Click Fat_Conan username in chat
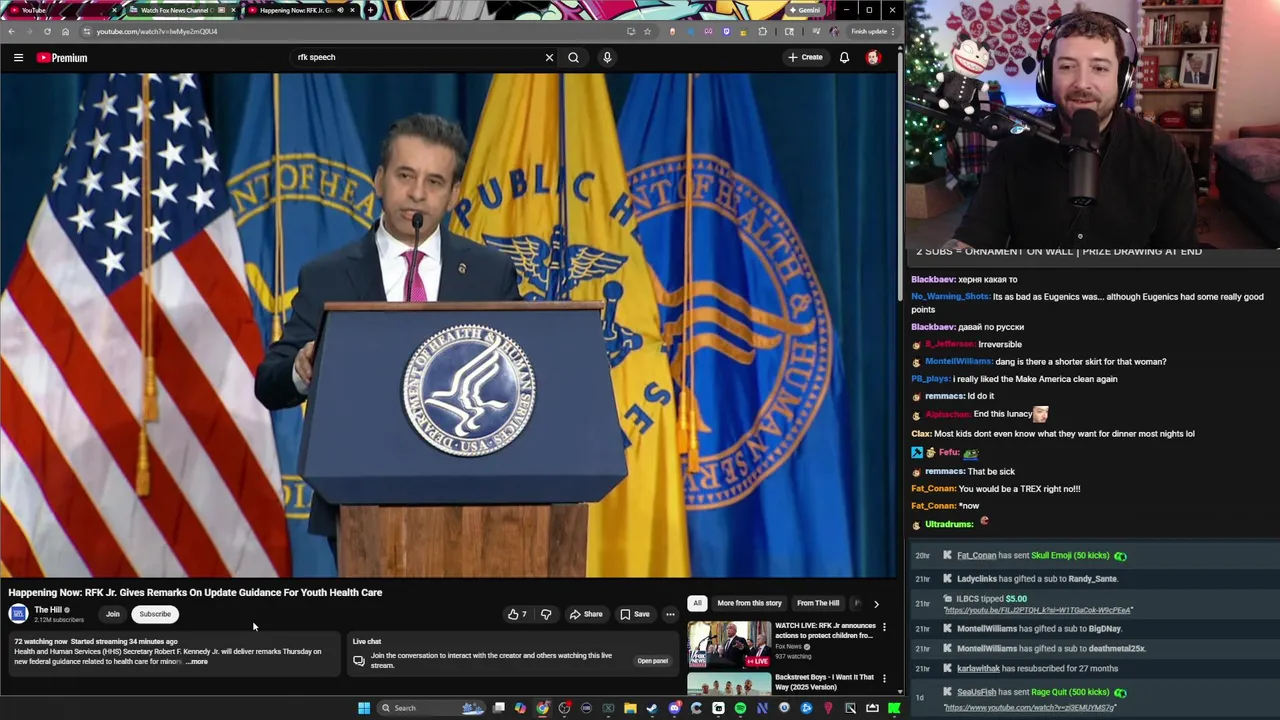 point(933,489)
